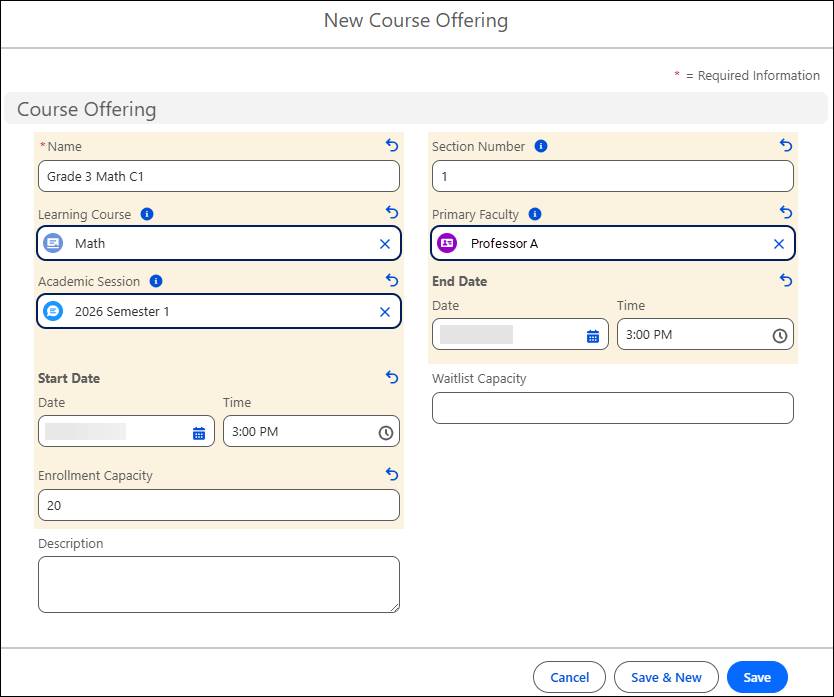Show info tooltip for Section Number
Viewport: 834px width, 697px height.
coord(541,146)
